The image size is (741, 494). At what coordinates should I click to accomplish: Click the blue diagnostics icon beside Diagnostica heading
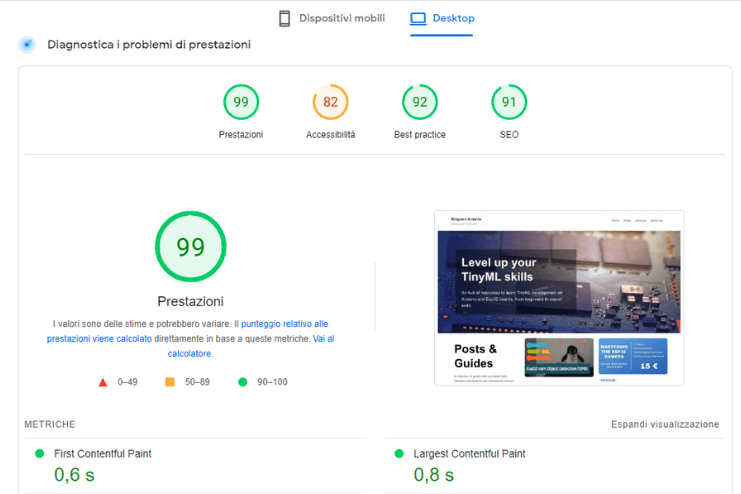pyautogui.click(x=27, y=45)
